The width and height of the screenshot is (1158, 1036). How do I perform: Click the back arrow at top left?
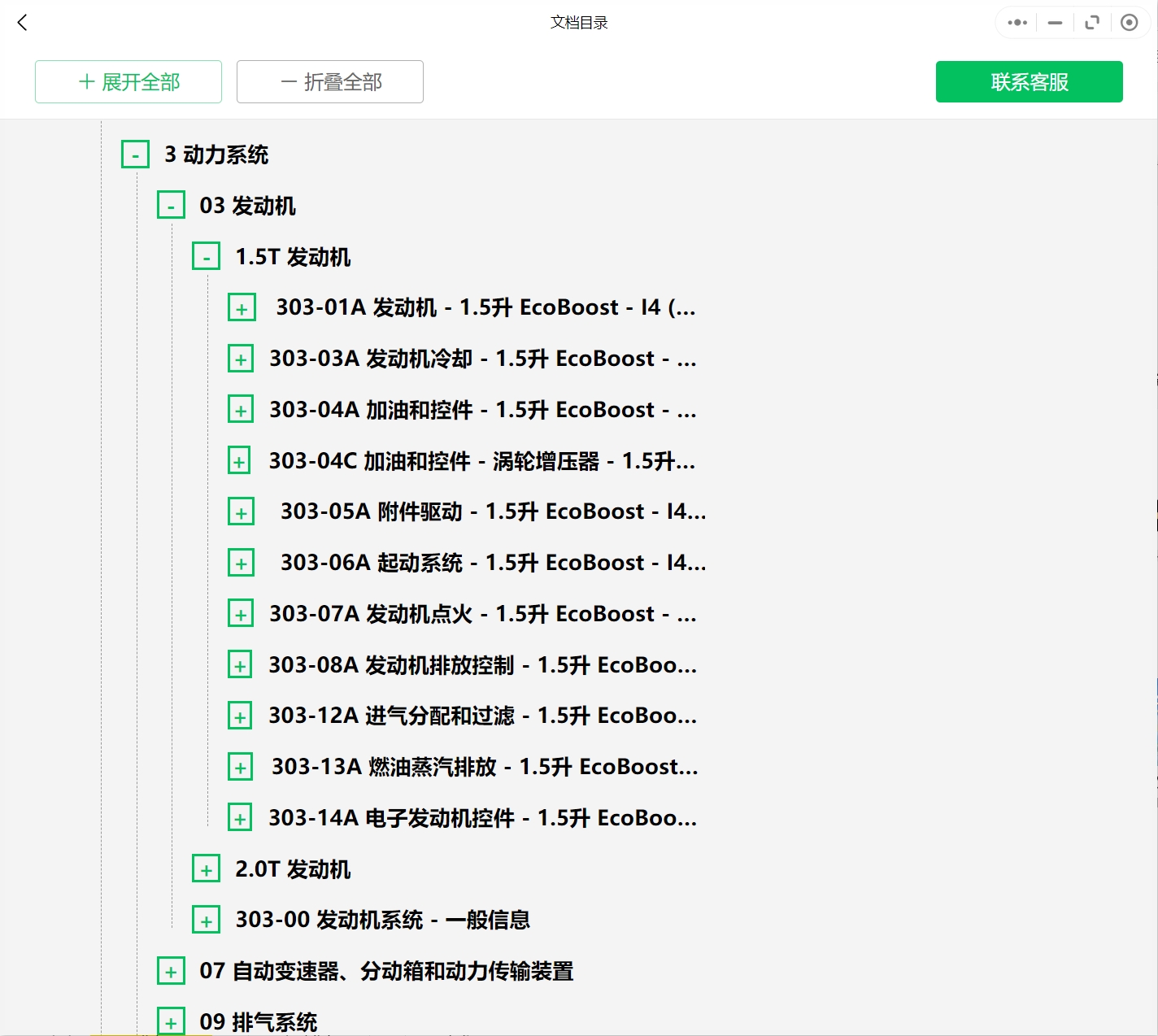pos(22,23)
